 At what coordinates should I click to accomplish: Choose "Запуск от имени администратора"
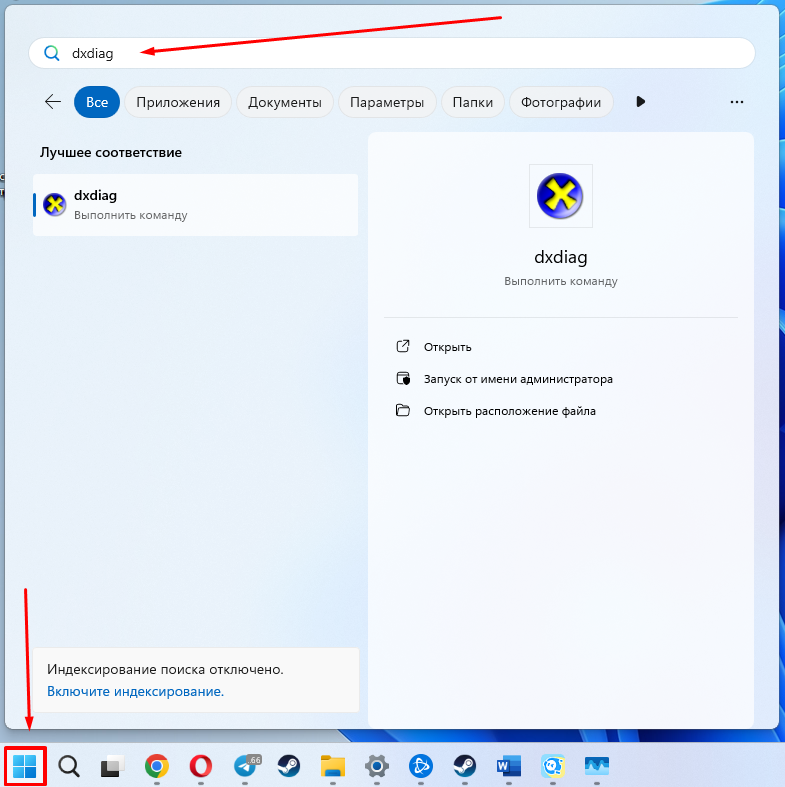518,379
